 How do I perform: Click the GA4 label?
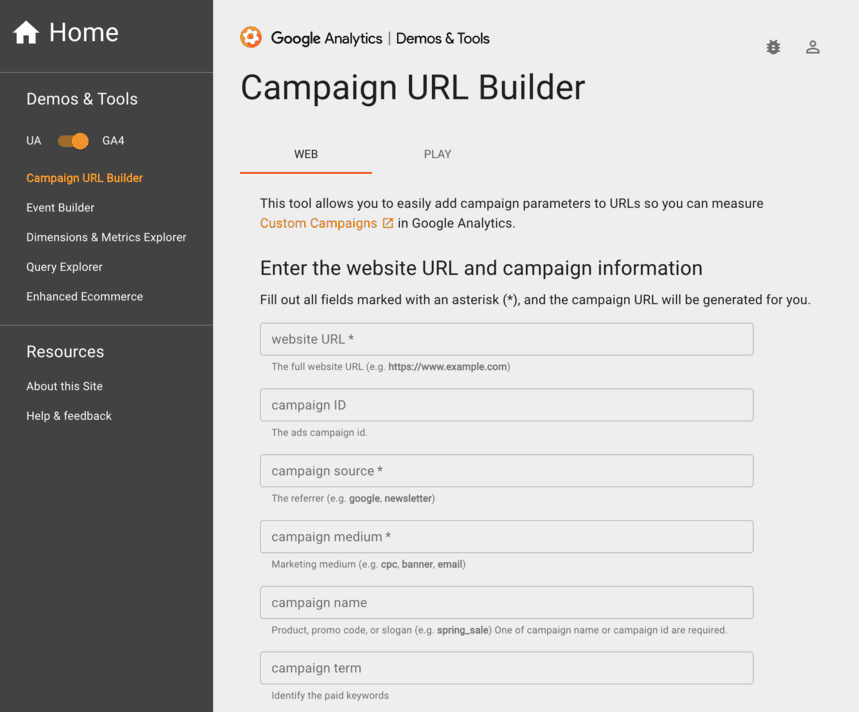coord(113,141)
